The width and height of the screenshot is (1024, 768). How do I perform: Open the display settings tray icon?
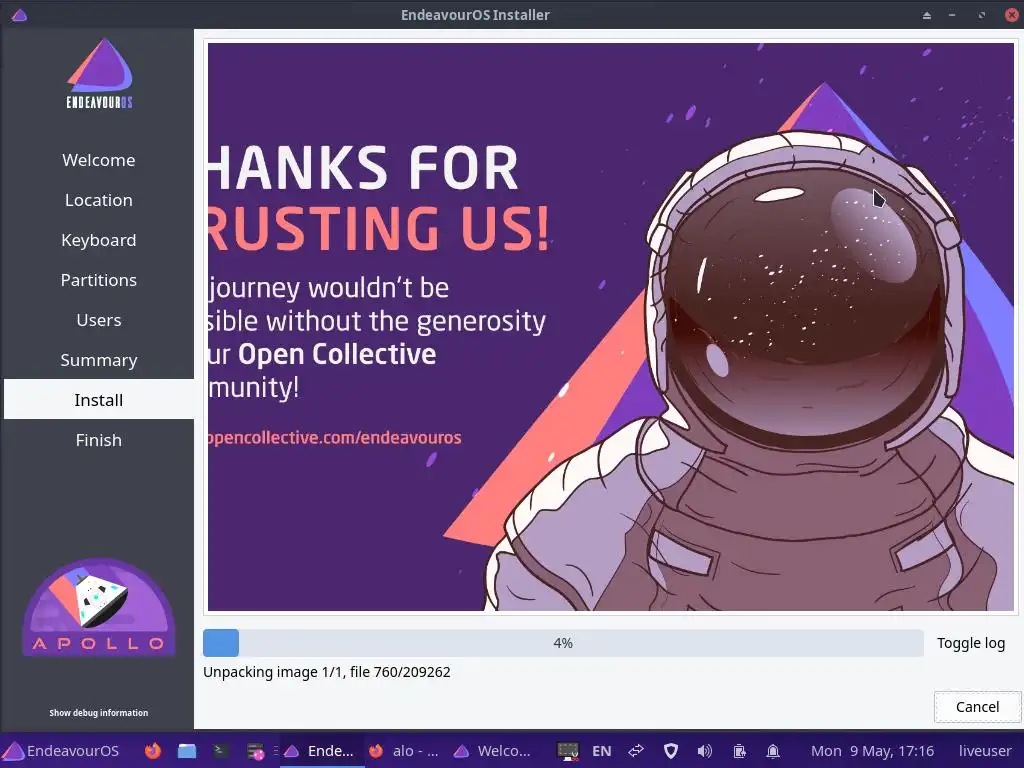click(x=568, y=751)
